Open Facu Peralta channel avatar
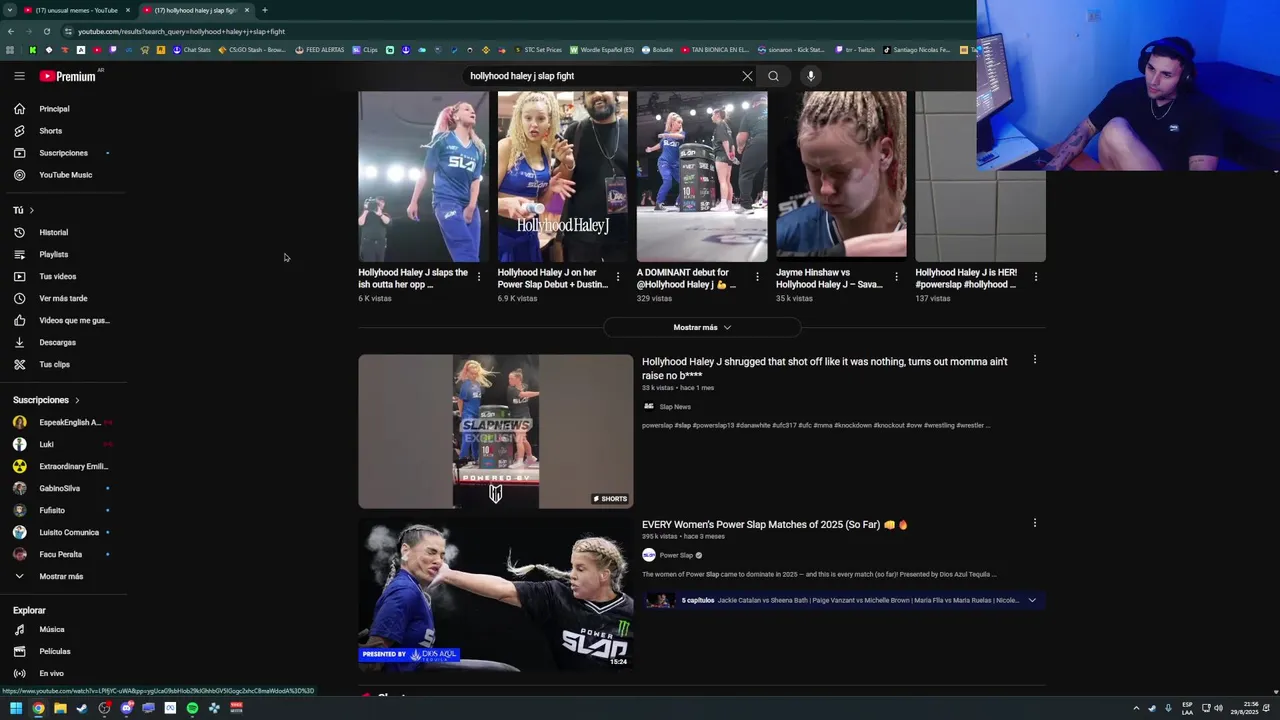The image size is (1280, 720). [x=19, y=554]
